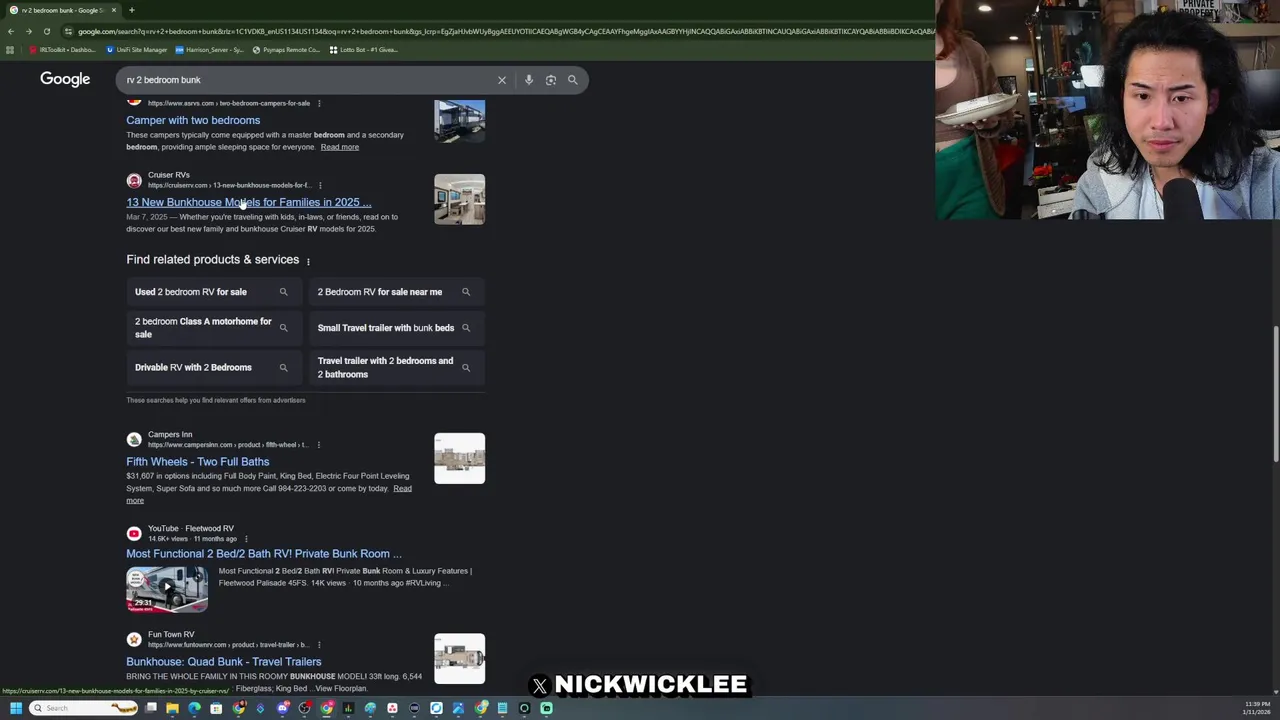The height and width of the screenshot is (720, 1280).
Task: Open Psynaps Remote Control bookmark
Action: pos(287,50)
